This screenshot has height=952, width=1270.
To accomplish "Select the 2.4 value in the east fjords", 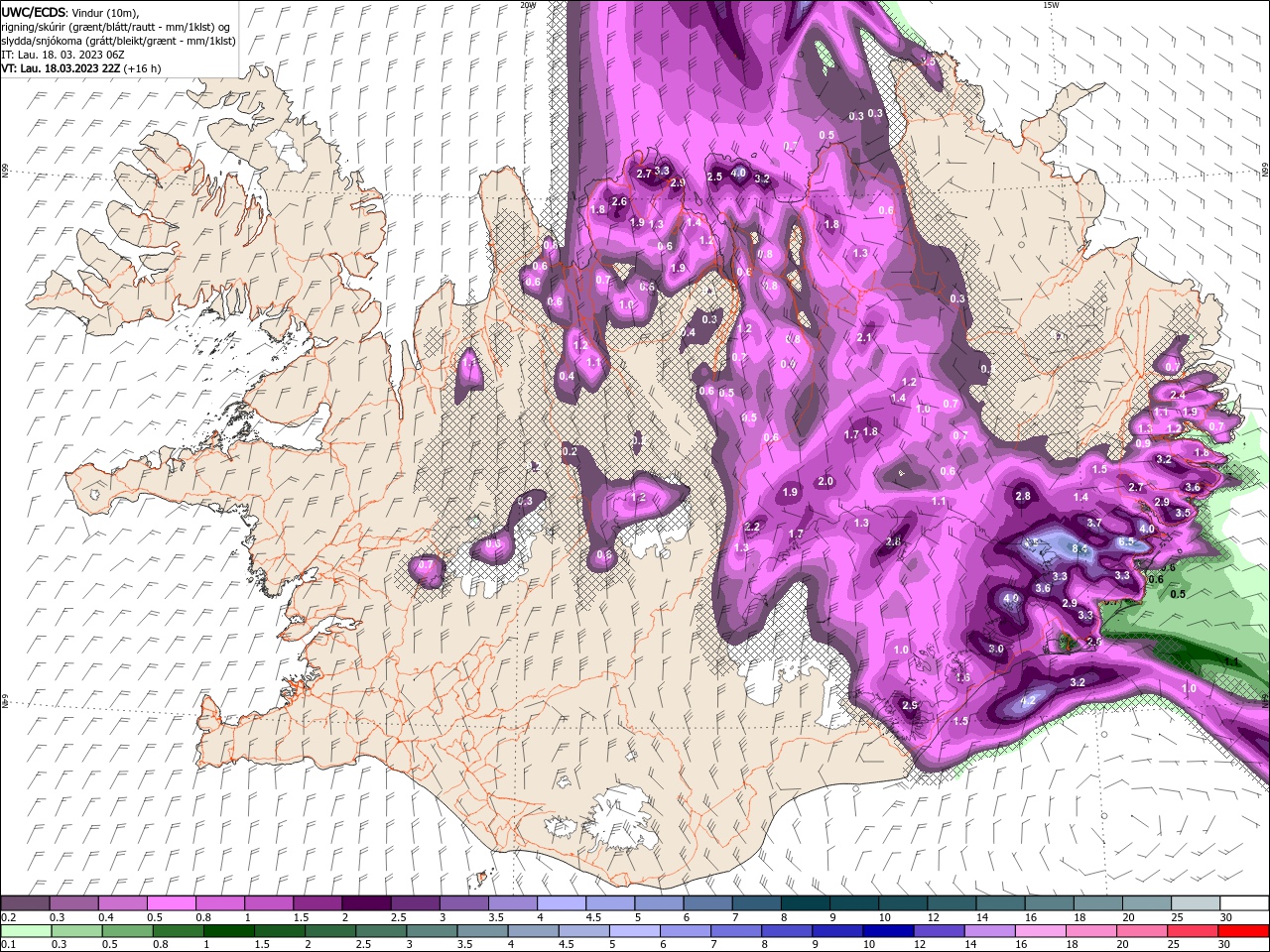I will coord(1178,395).
